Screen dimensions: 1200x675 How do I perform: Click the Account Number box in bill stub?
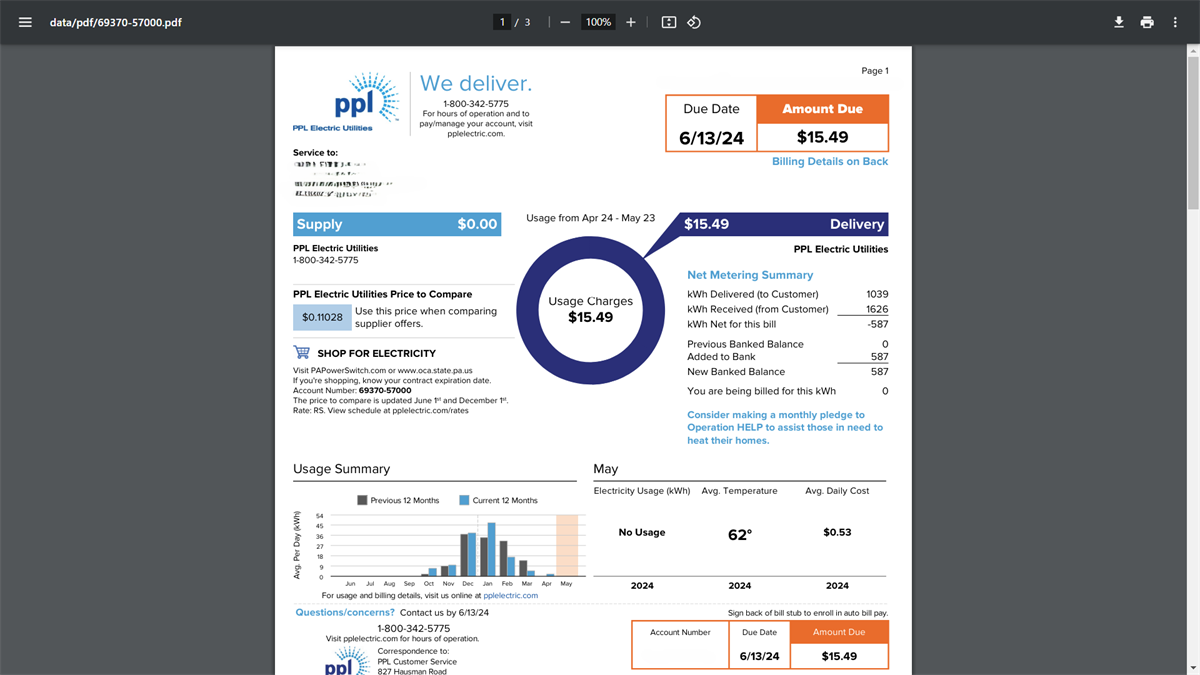pyautogui.click(x=680, y=645)
